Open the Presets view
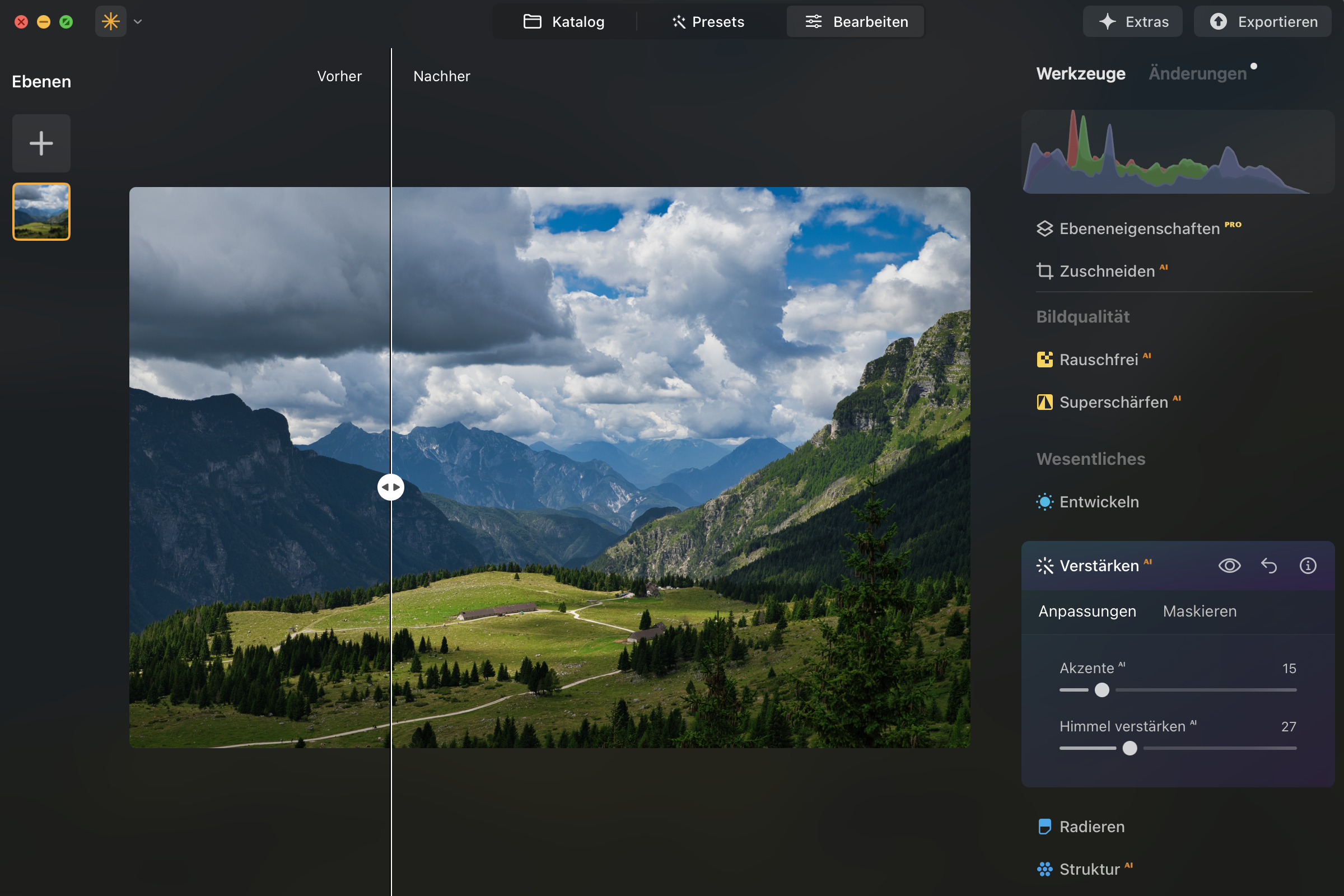 708,22
